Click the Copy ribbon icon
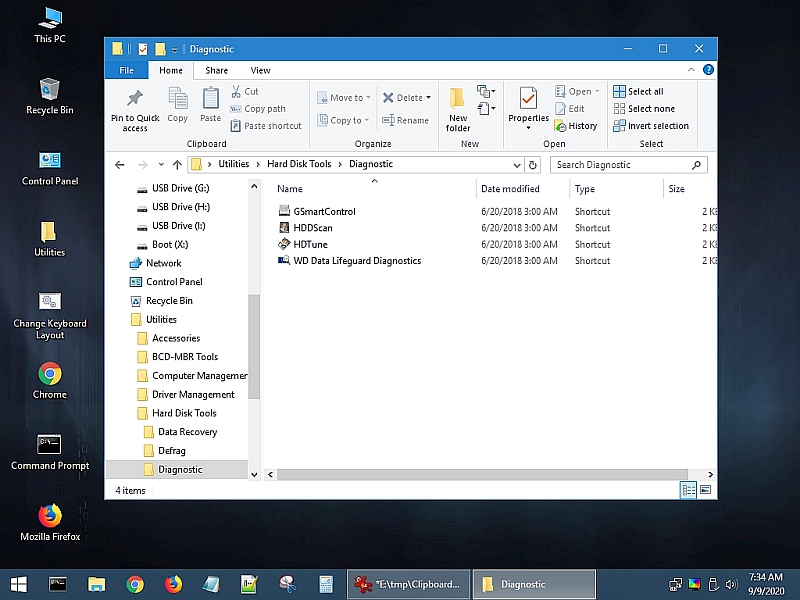Screen dimensions: 800x600 tap(178, 98)
